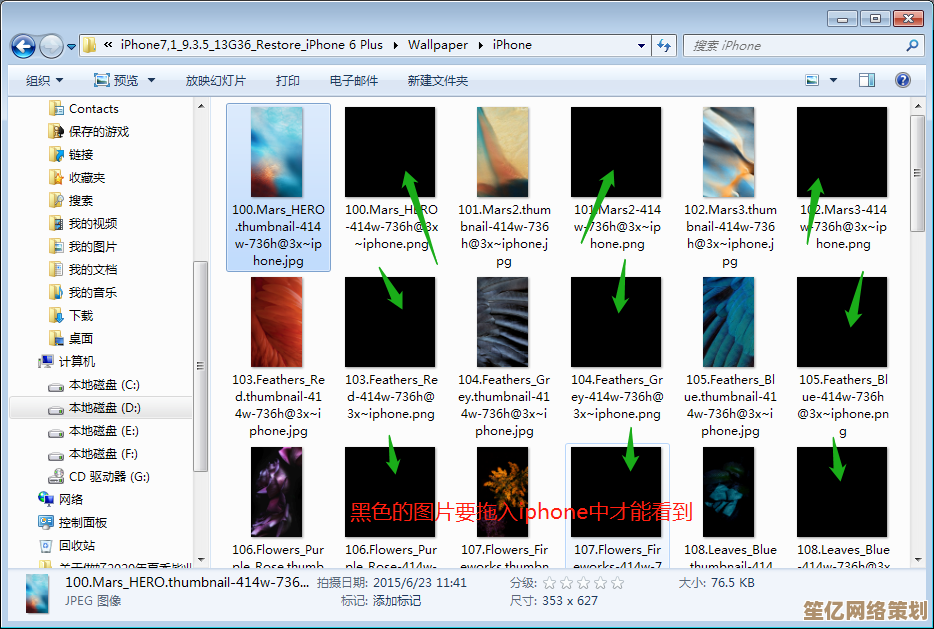The image size is (934, 629).
Task: Open 控制面板 in the navigation pane
Action: [x=82, y=522]
